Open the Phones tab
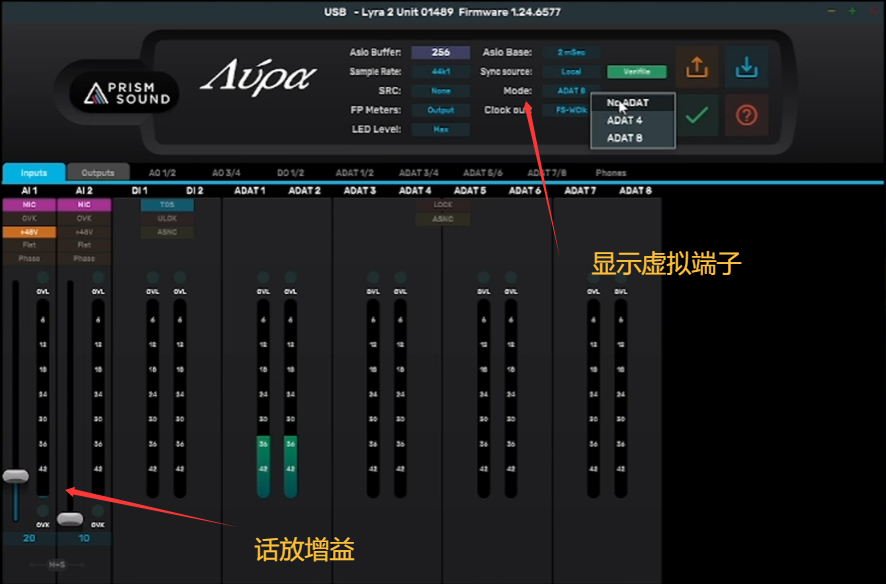886x584 pixels. pos(610,171)
